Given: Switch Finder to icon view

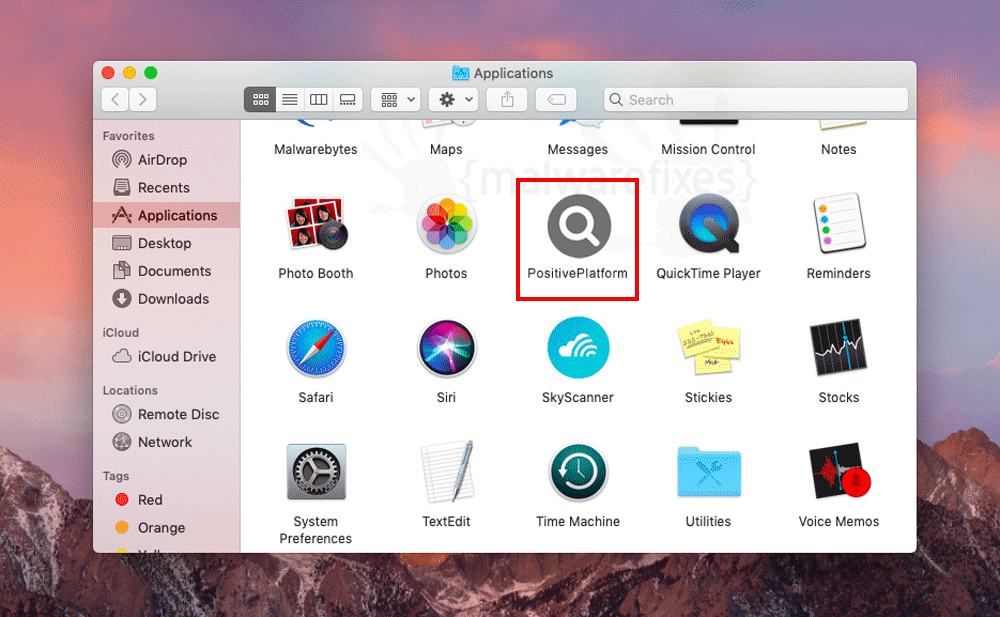Looking at the screenshot, I should [260, 100].
